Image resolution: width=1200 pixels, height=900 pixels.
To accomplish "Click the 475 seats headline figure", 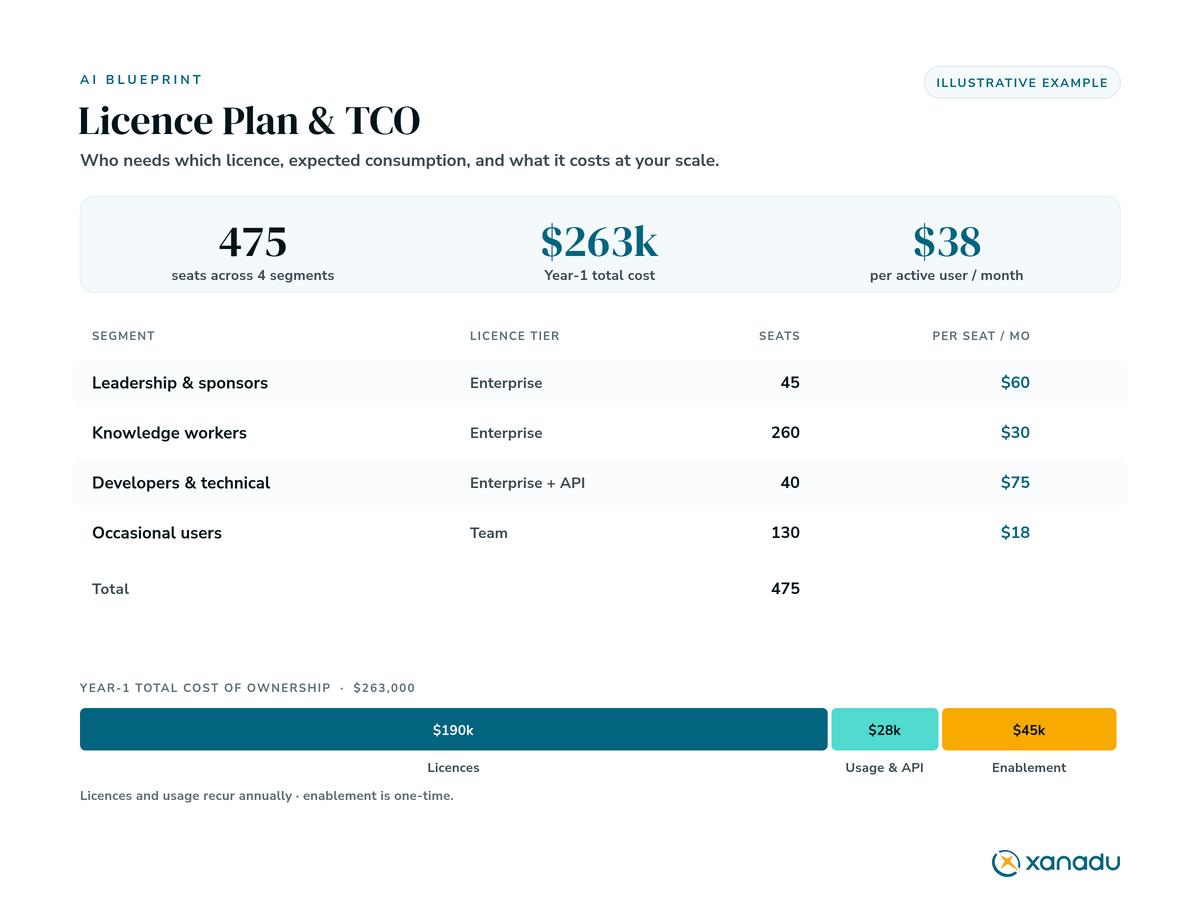I will point(253,241).
